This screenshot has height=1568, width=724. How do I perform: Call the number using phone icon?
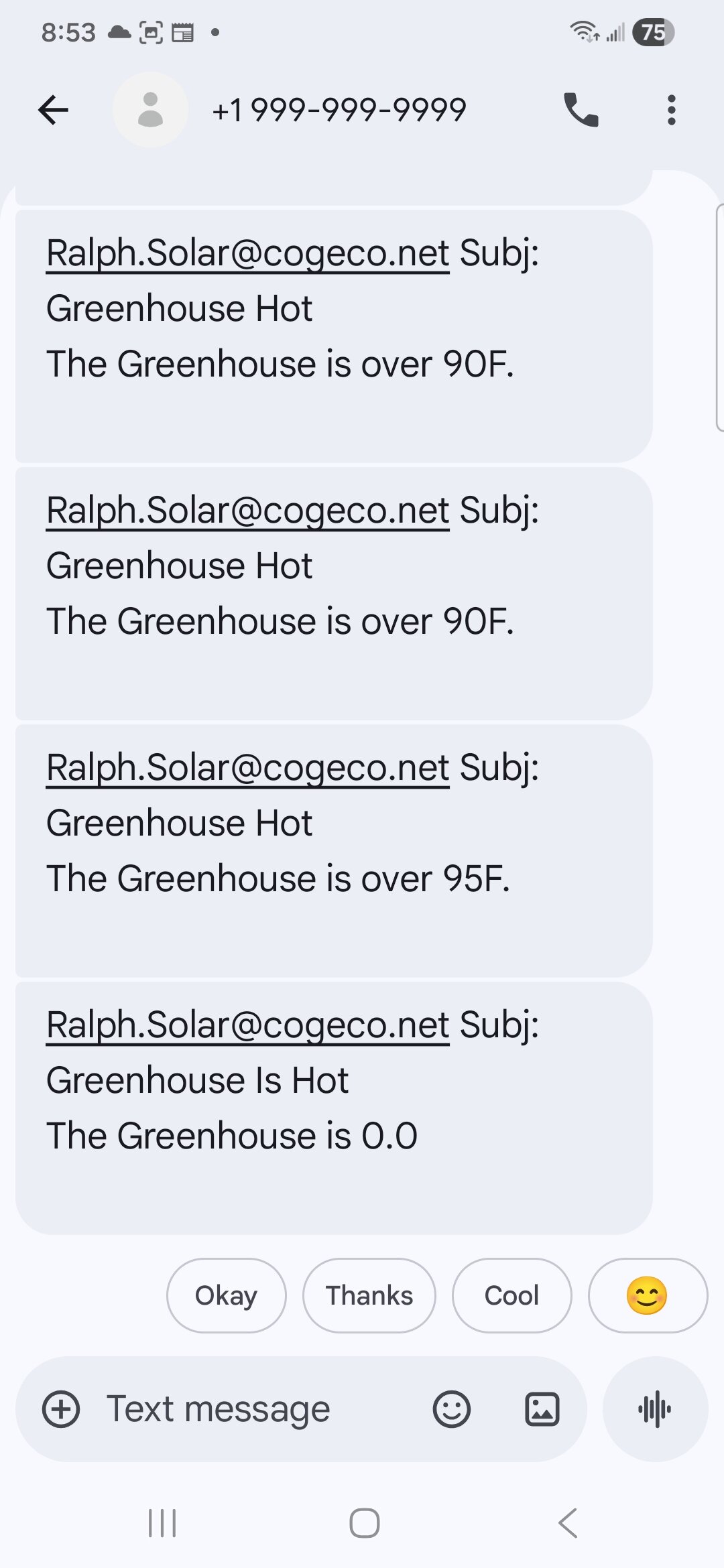pyautogui.click(x=581, y=110)
